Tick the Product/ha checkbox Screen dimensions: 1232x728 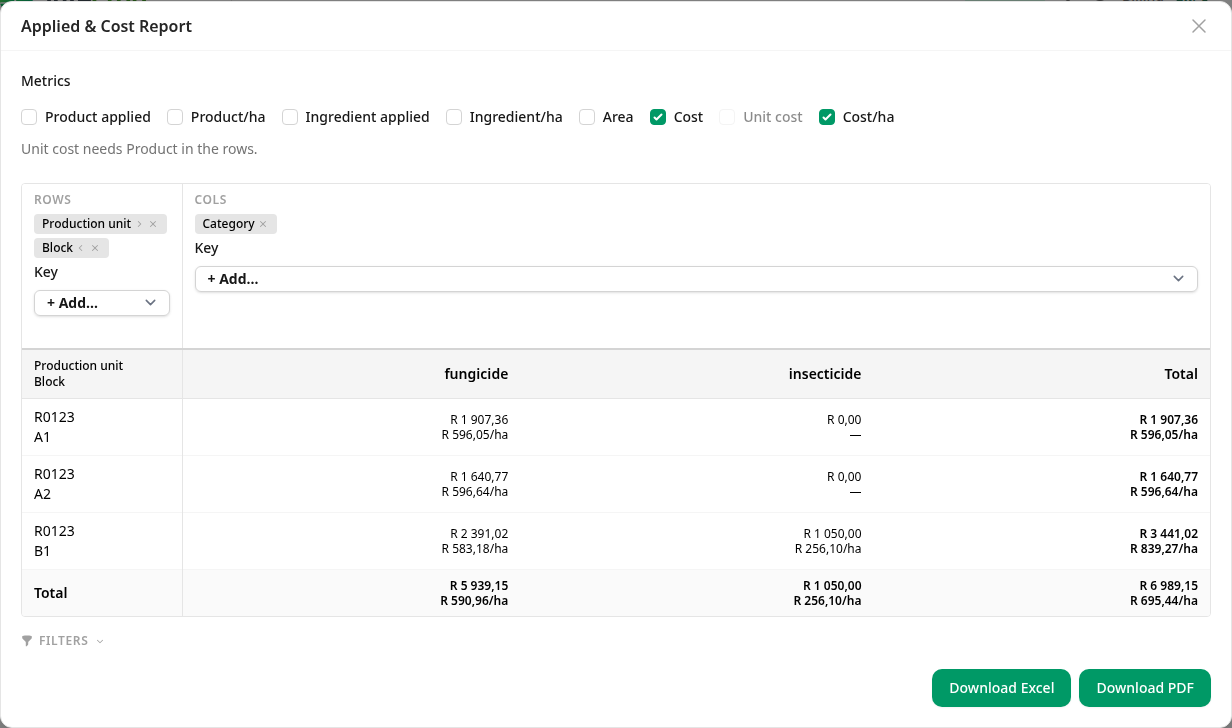click(175, 117)
